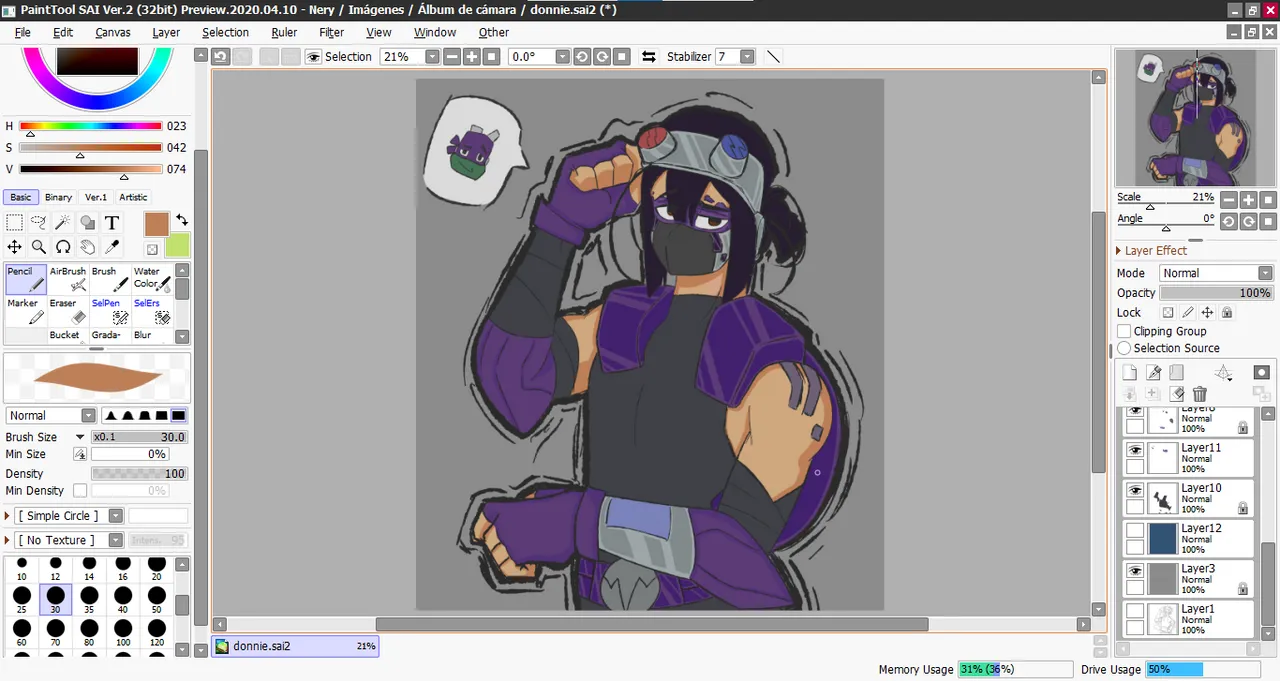Toggle the Lock transparency button

coord(1167,312)
